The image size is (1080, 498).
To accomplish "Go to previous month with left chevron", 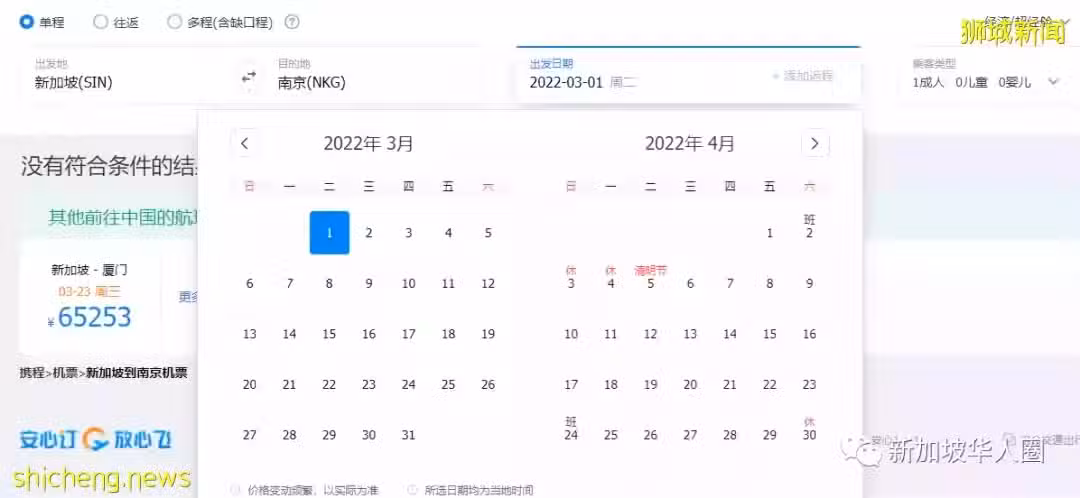I will point(245,144).
